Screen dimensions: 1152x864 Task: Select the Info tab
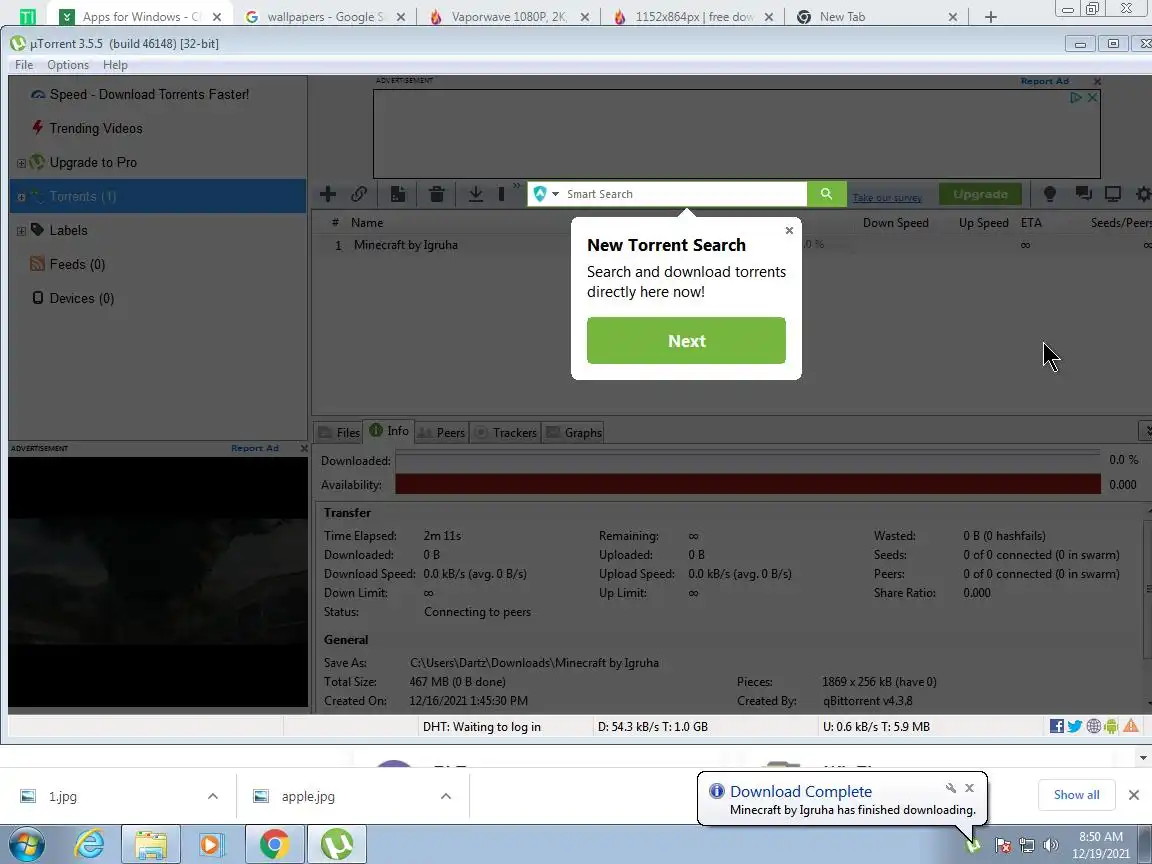coord(389,431)
